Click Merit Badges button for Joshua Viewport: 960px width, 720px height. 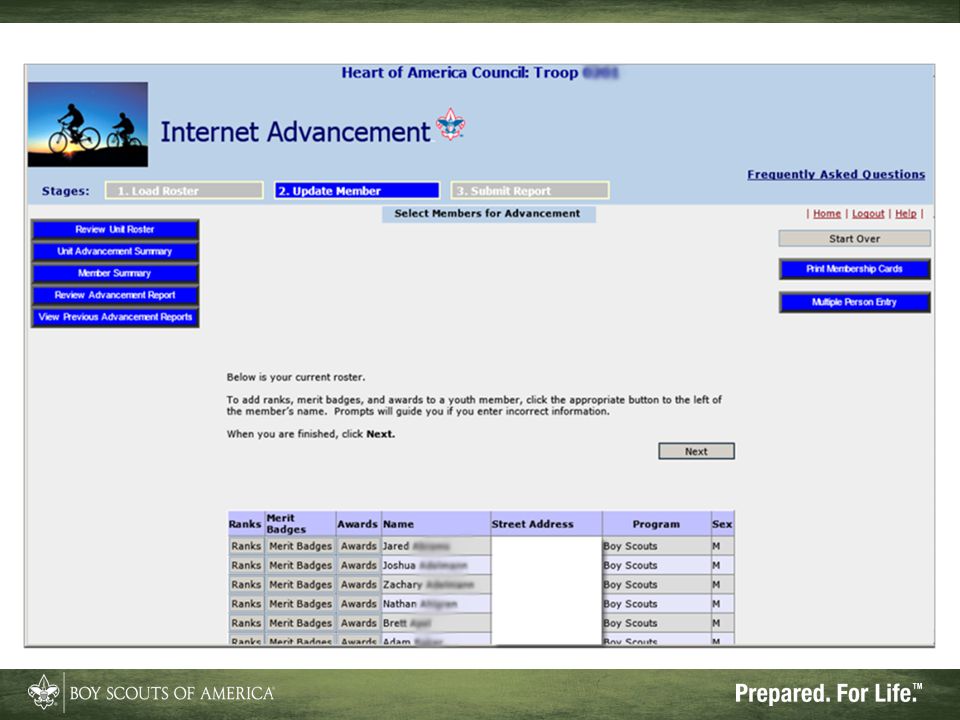tap(300, 565)
